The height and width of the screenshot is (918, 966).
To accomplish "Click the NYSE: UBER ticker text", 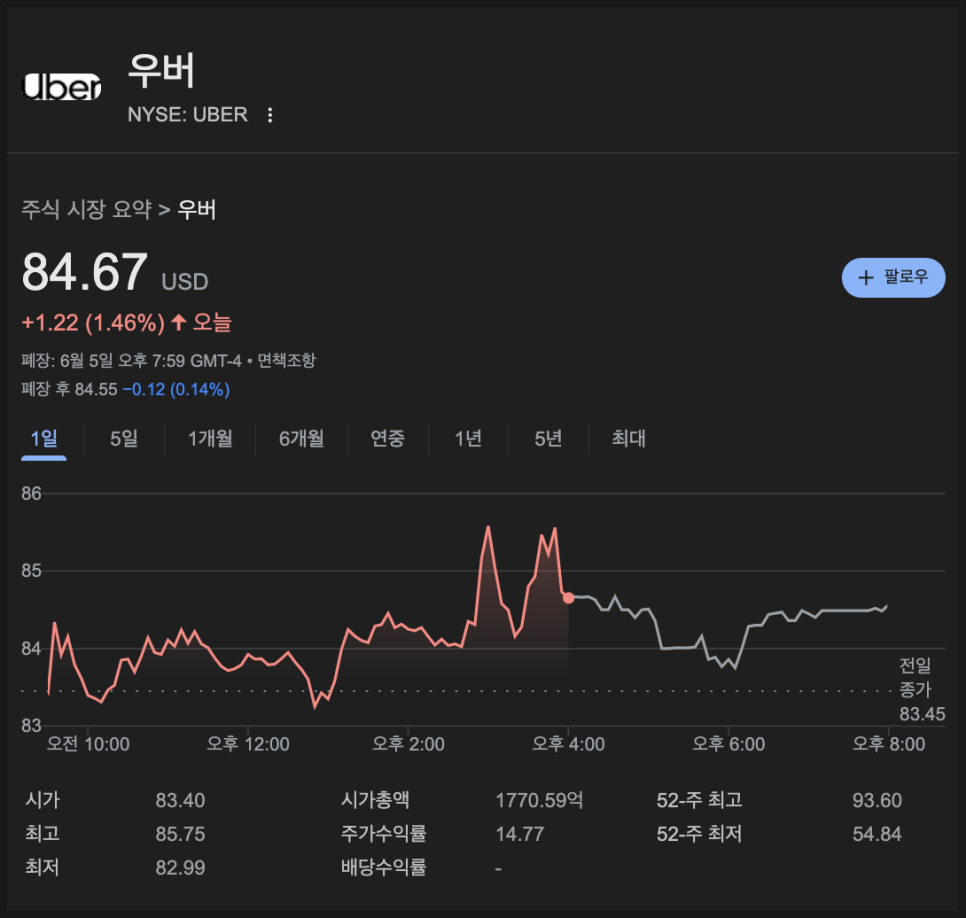I will [x=187, y=115].
